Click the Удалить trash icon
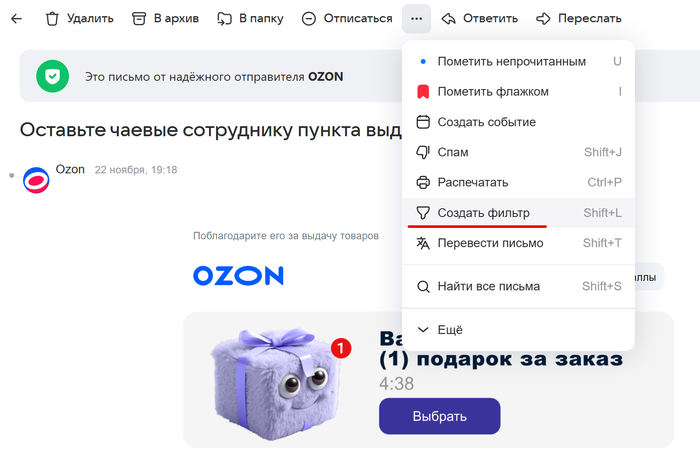The image size is (700, 458). [53, 18]
